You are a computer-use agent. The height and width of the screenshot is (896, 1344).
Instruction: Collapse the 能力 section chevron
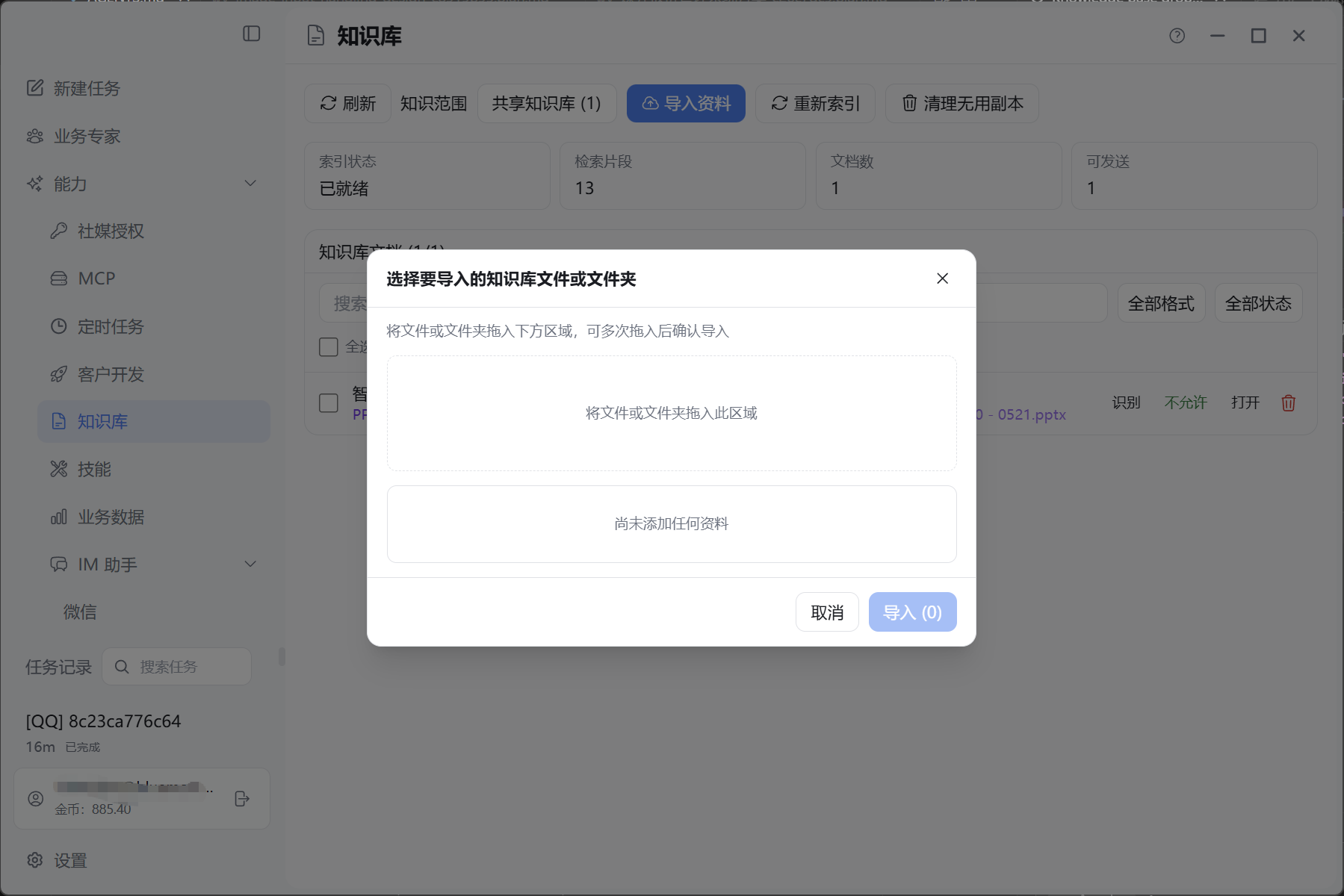tap(251, 184)
